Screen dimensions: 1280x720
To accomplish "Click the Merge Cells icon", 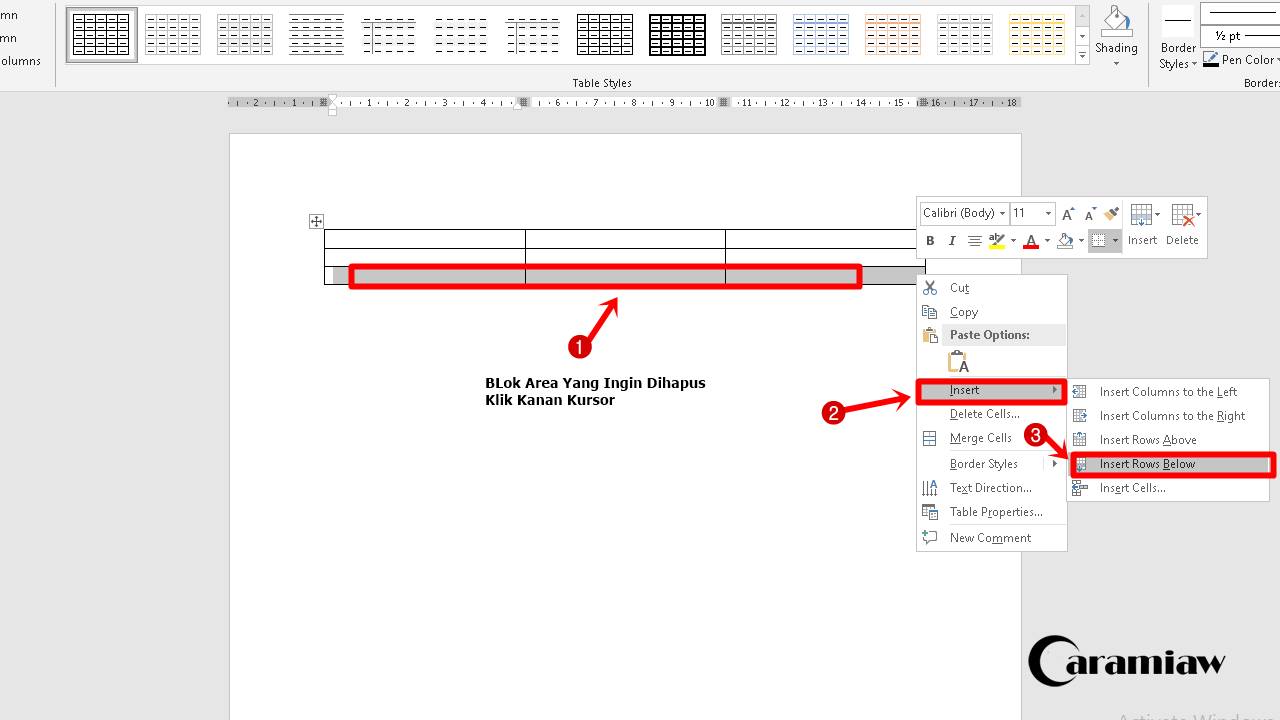I will click(x=930, y=438).
